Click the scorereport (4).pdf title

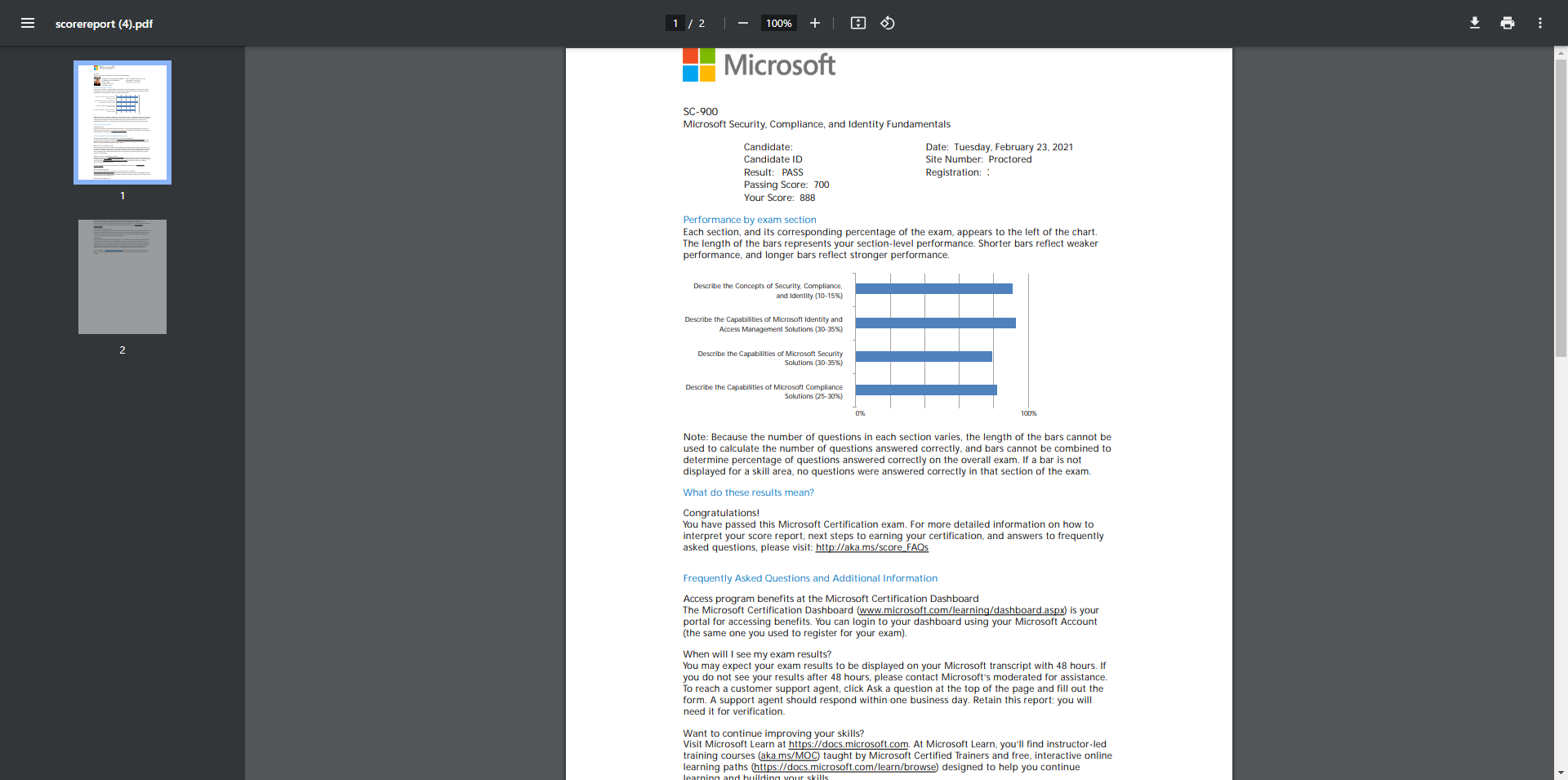[x=104, y=24]
